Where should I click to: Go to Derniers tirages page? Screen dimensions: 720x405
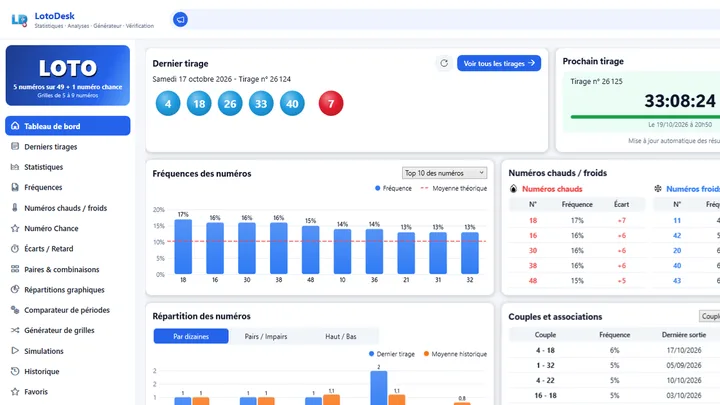68,146
